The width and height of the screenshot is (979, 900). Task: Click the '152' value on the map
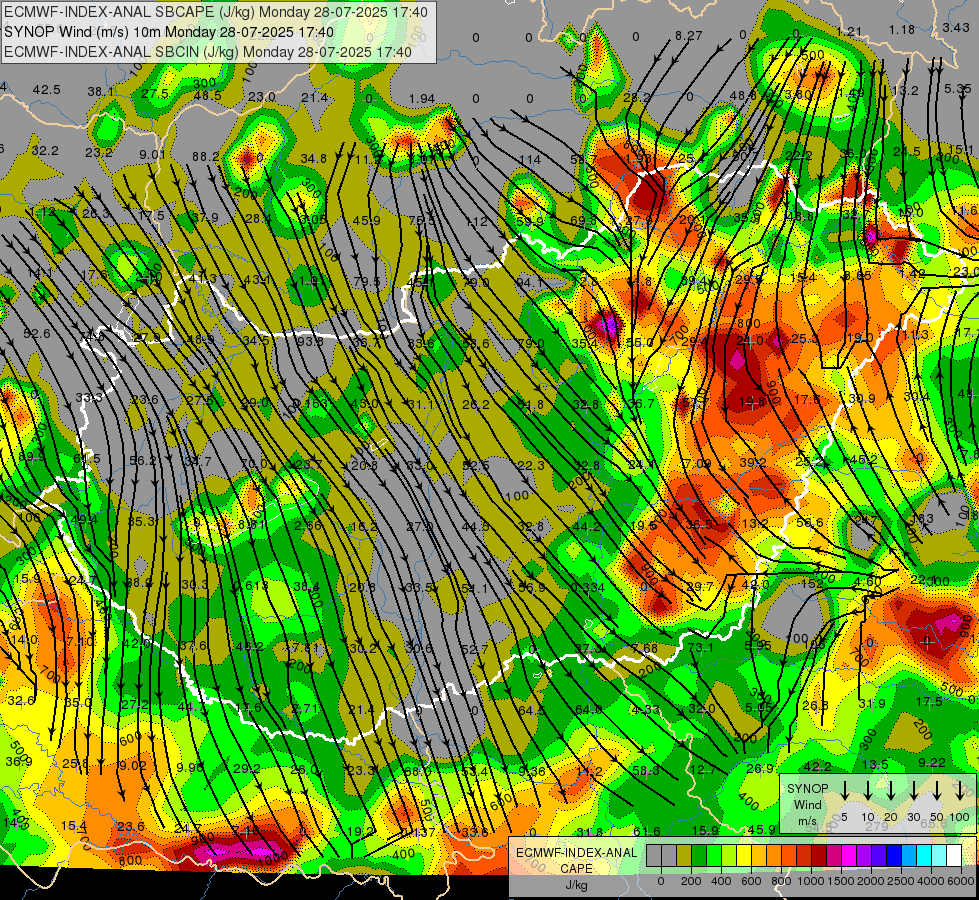pos(812,583)
